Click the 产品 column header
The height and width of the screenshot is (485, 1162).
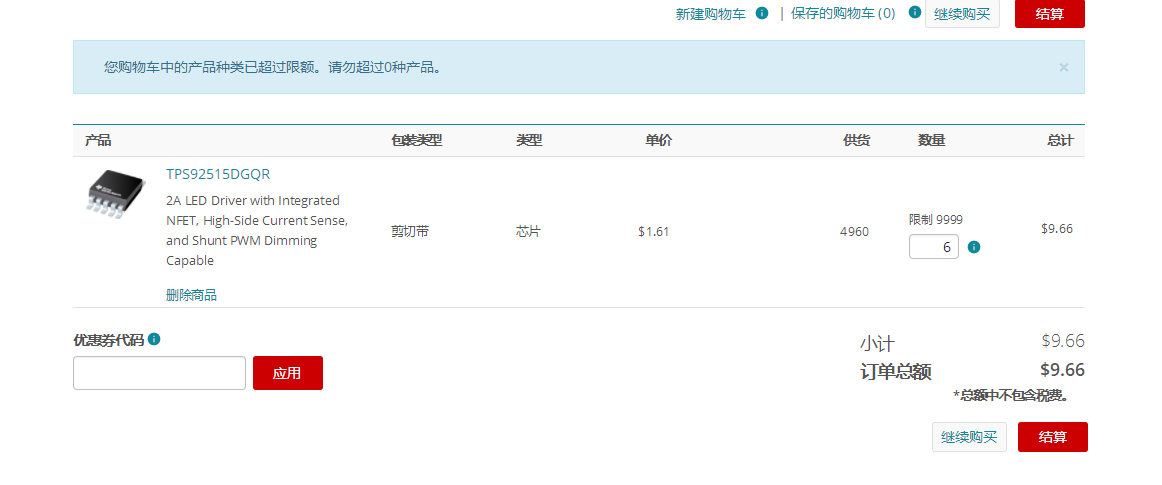pyautogui.click(x=98, y=140)
